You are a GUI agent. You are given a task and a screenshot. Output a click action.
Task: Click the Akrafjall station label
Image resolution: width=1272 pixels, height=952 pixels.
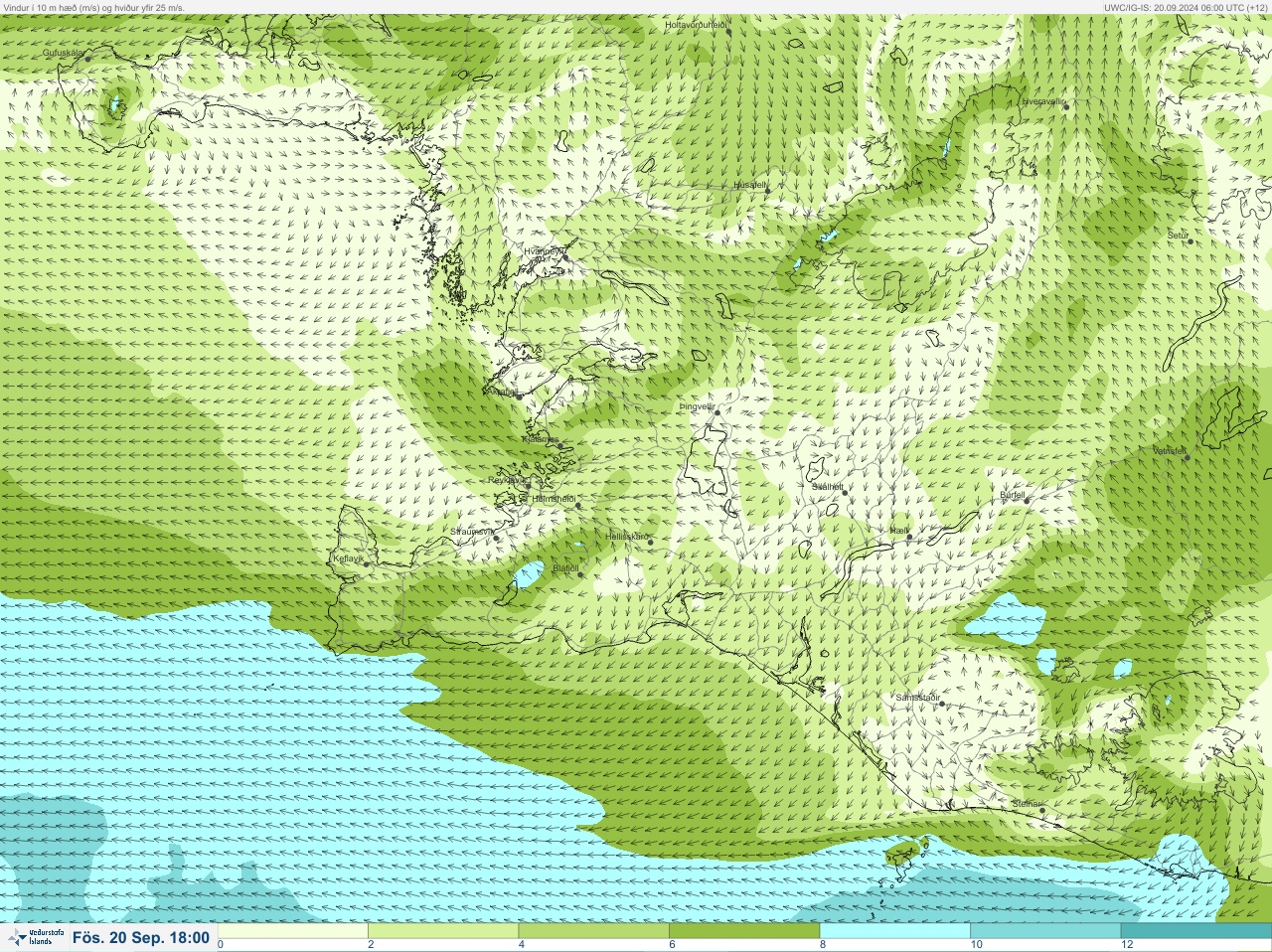[501, 392]
